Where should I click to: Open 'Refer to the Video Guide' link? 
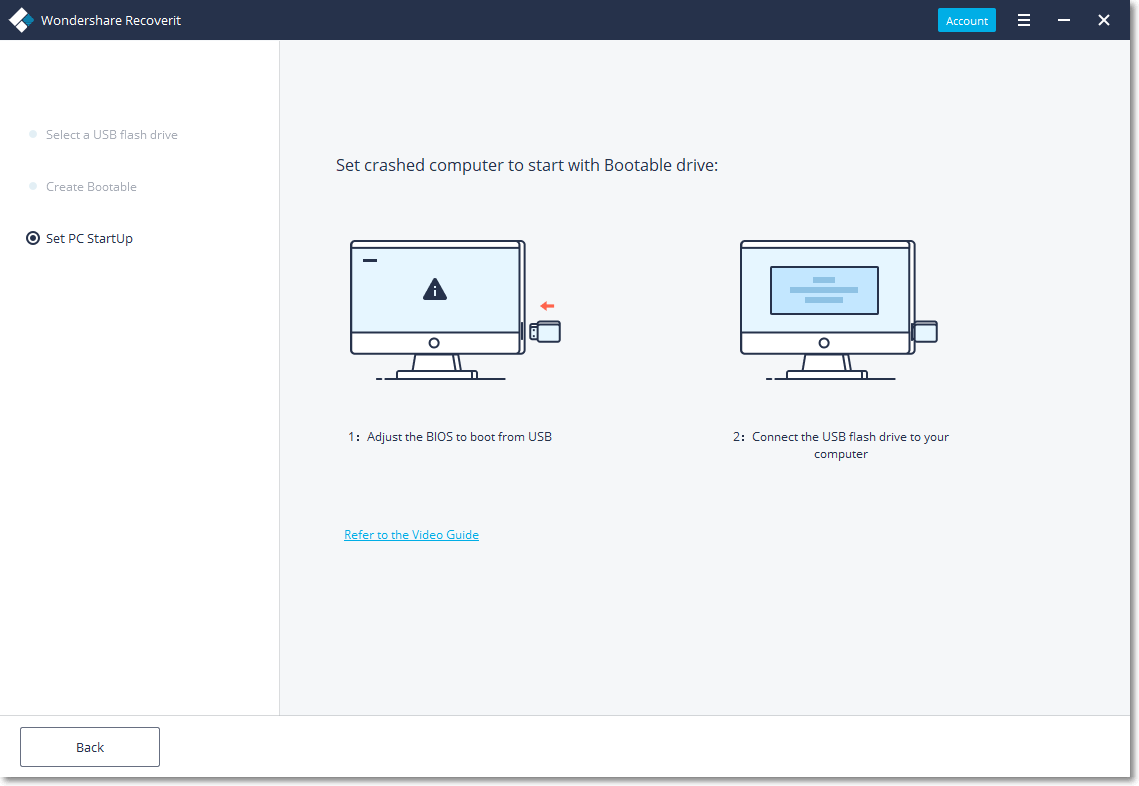(x=411, y=535)
